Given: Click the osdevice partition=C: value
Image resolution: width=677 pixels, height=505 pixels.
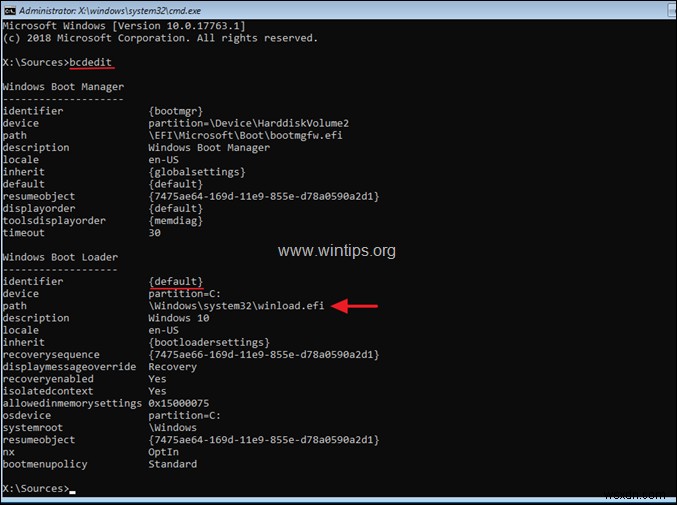Looking at the screenshot, I should (184, 416).
